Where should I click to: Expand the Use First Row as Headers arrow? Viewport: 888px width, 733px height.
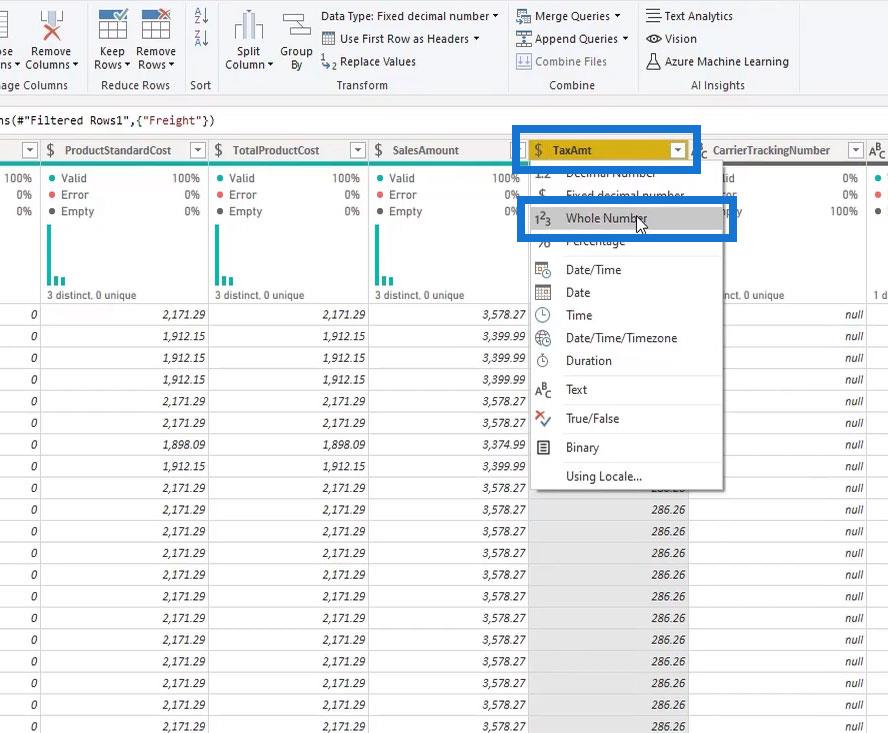(476, 39)
